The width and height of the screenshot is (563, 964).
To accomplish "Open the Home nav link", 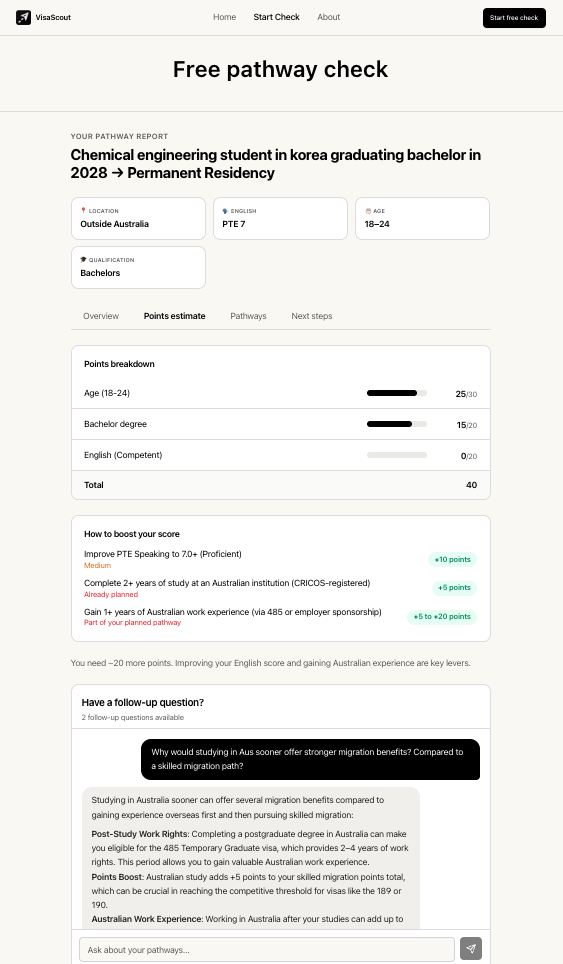I will click(x=224, y=17).
